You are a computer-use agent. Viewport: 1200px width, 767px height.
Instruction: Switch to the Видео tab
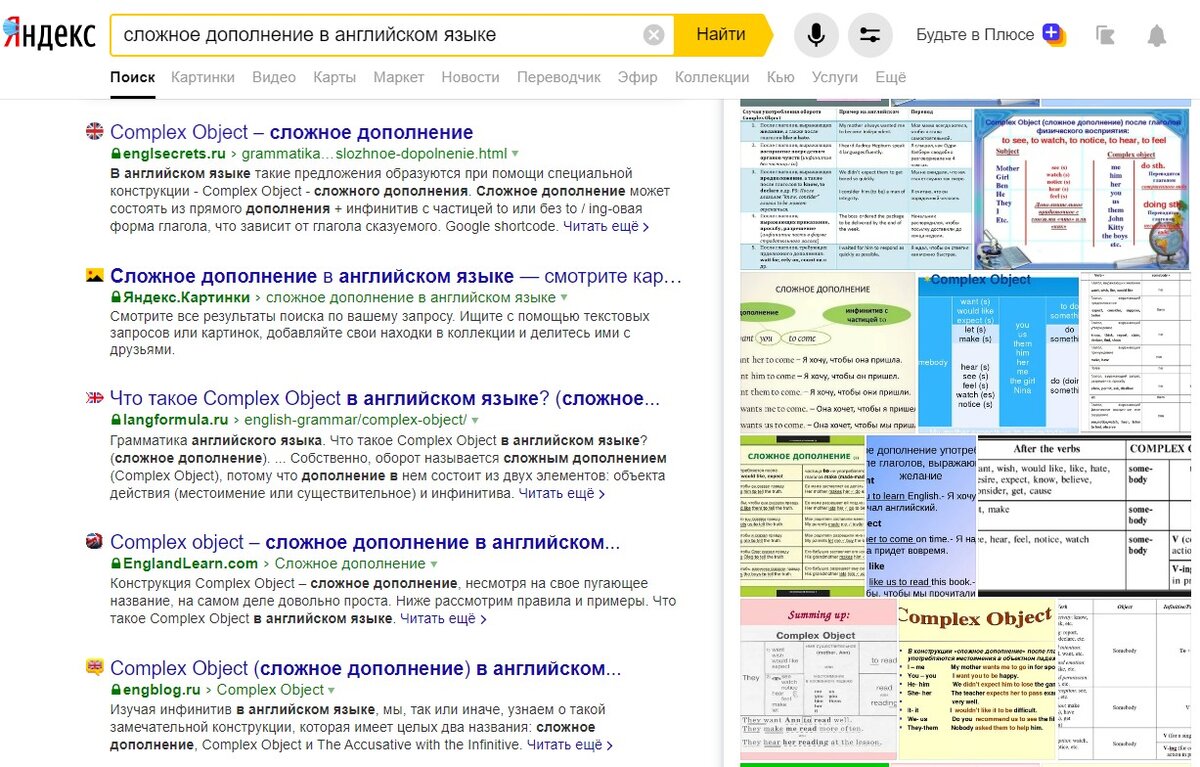click(274, 77)
